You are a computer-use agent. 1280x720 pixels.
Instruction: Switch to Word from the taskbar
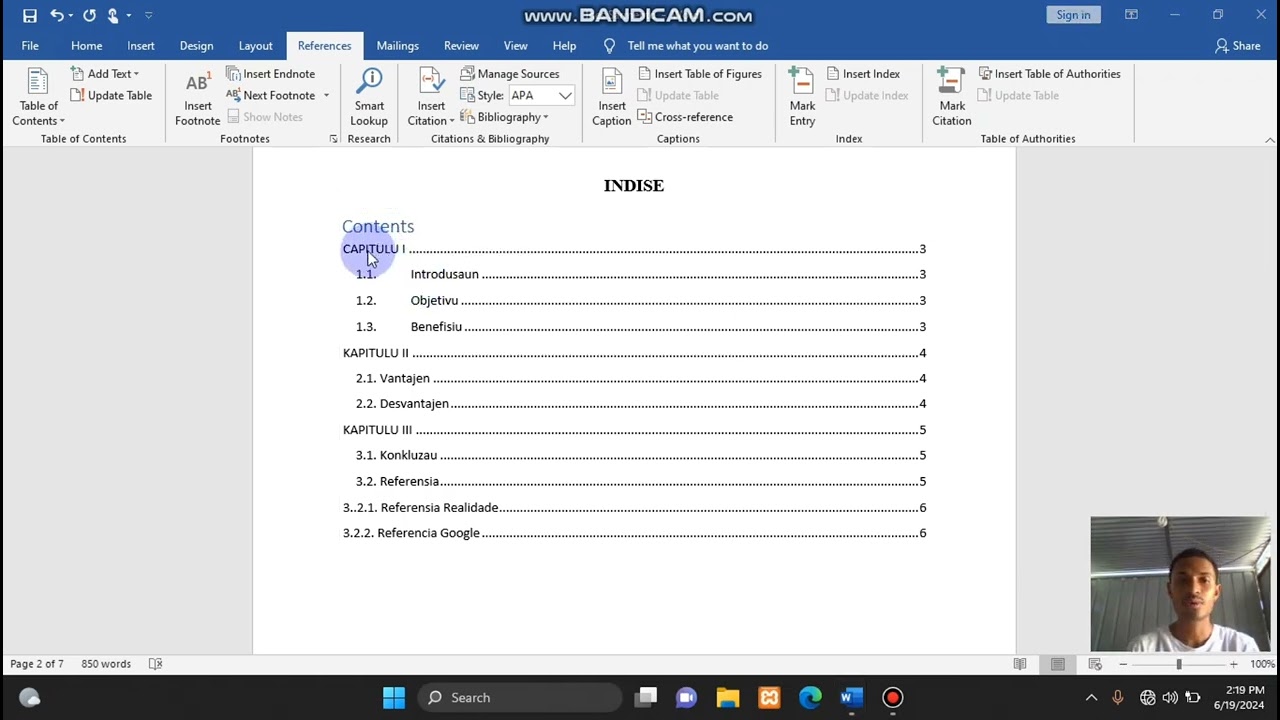coord(851,698)
